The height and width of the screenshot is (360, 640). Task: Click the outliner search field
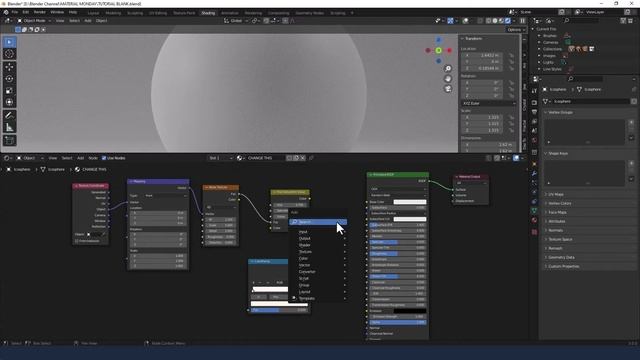pos(582,20)
